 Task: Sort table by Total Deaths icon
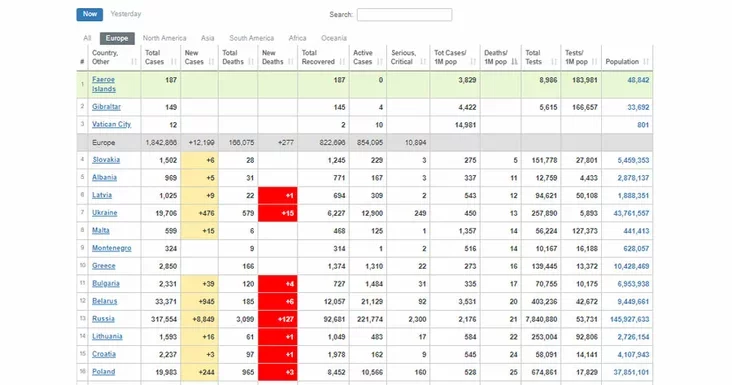coord(251,62)
